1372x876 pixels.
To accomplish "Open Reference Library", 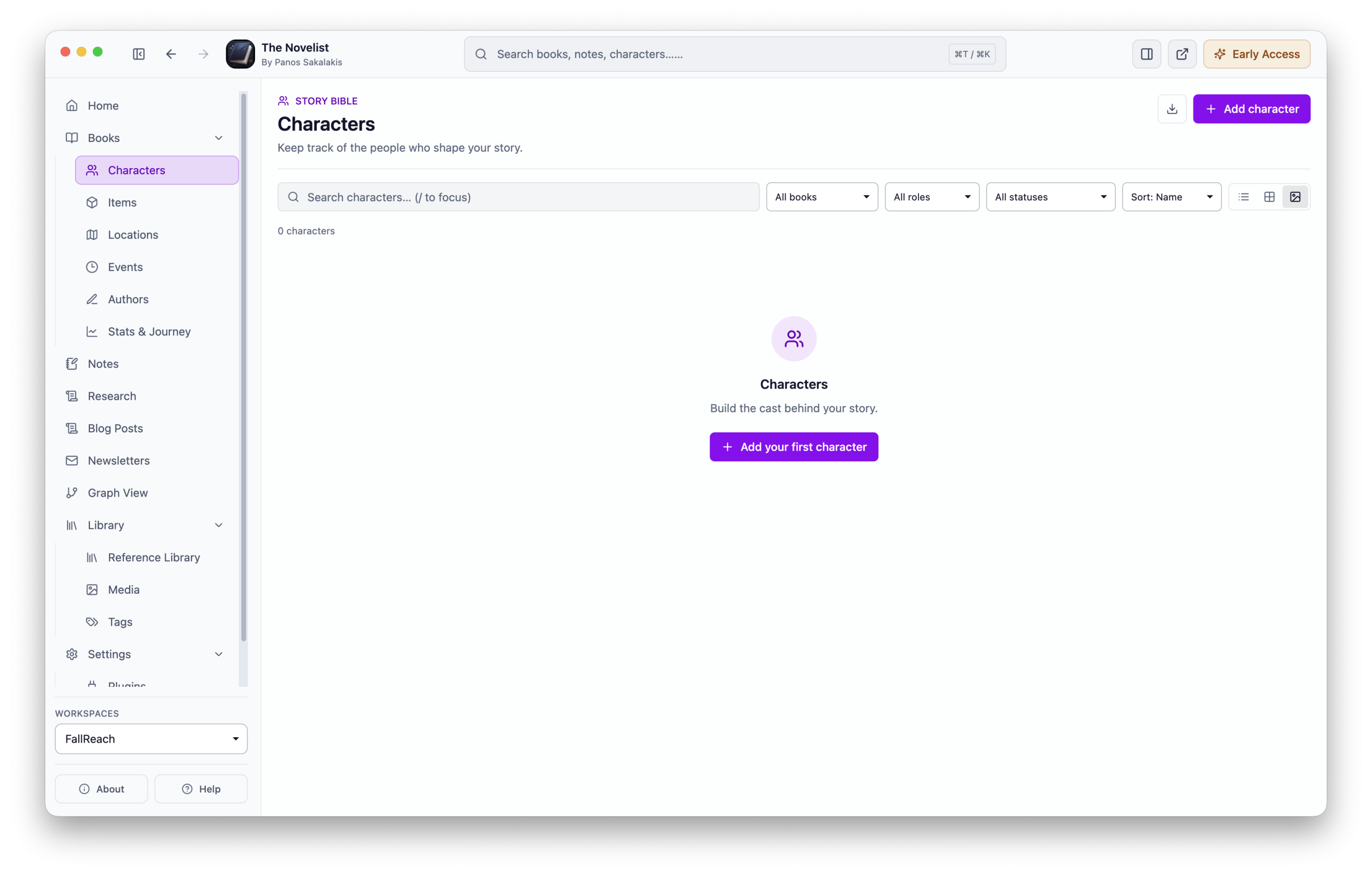I will [156, 557].
